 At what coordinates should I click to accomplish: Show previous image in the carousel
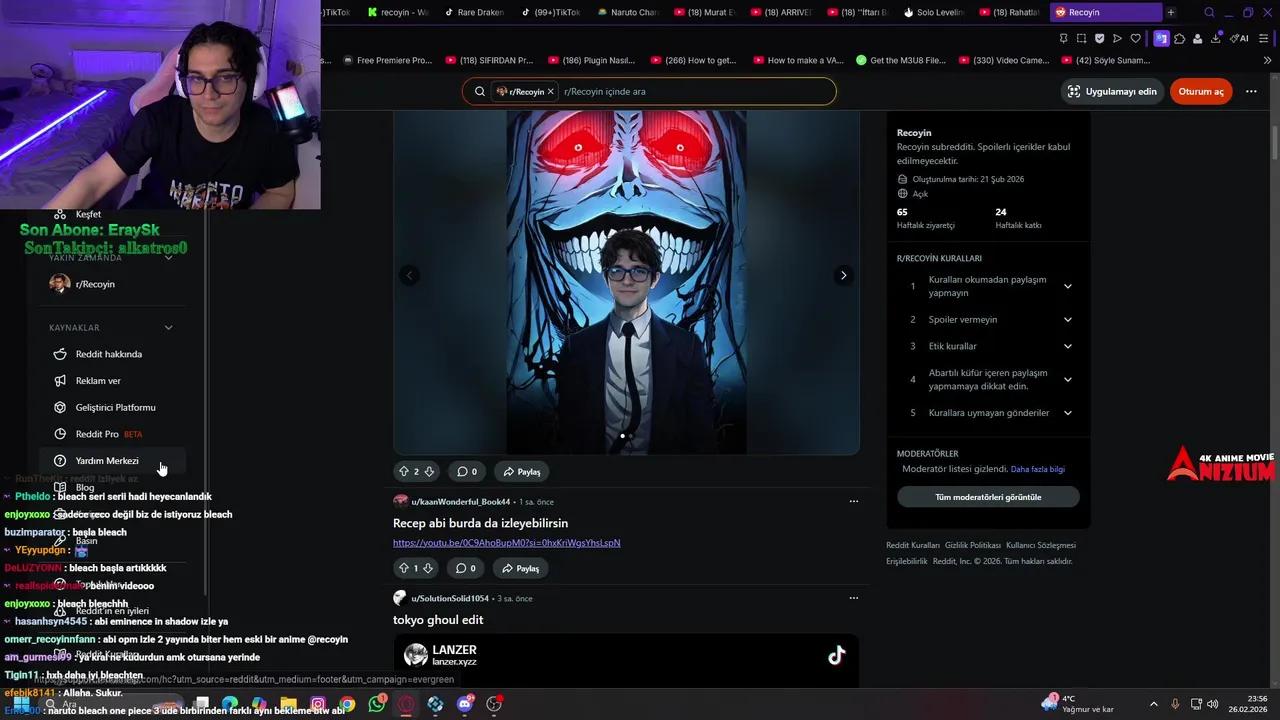coord(409,275)
